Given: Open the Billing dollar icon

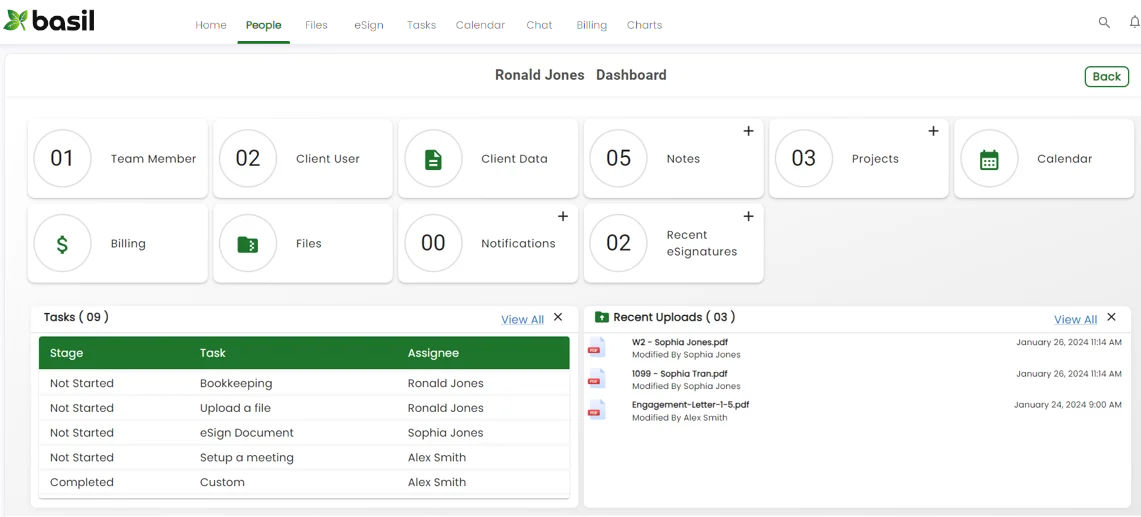Looking at the screenshot, I should (62, 244).
